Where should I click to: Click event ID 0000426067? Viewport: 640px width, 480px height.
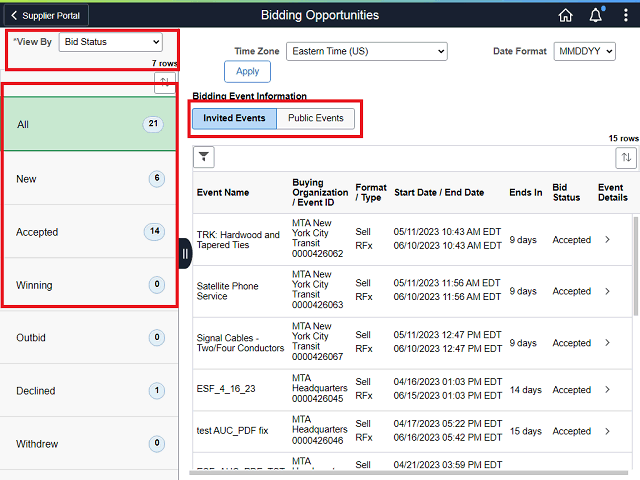(317, 357)
